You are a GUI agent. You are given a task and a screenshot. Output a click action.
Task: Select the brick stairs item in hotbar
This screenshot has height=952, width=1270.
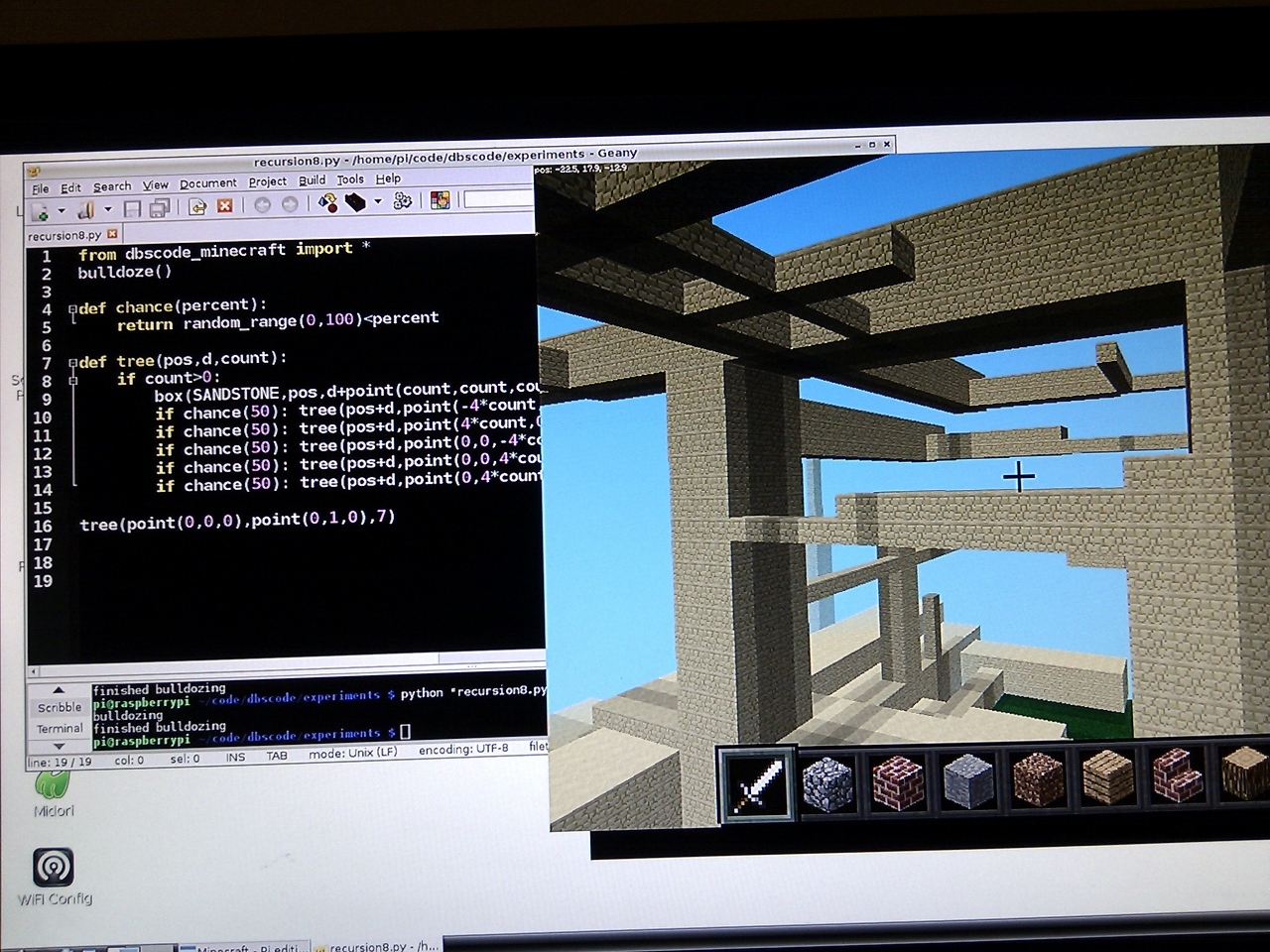coord(1178,775)
